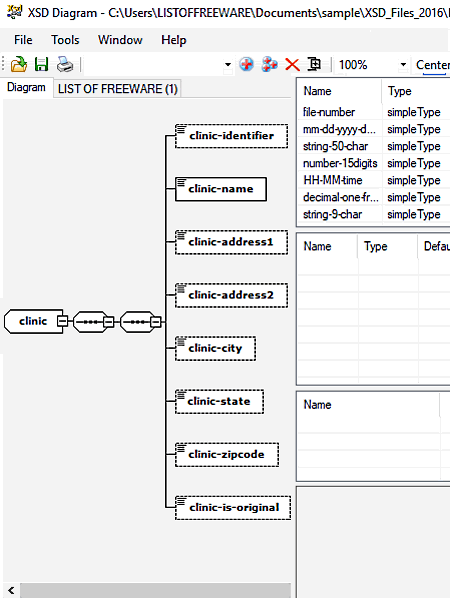Viewport: 450px width, 598px height.
Task: Open the 100% zoom dropdown arrow
Action: click(x=403, y=64)
